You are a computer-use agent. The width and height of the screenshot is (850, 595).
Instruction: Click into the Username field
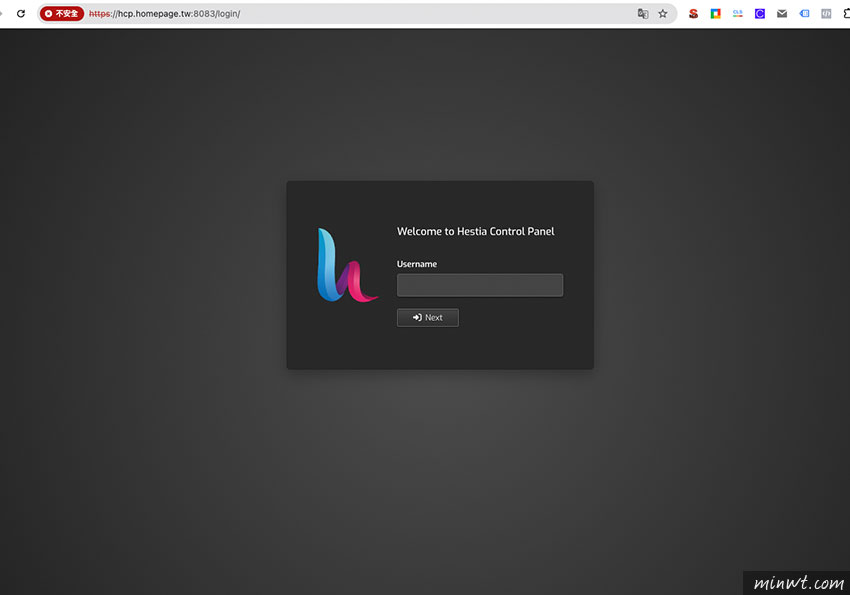tap(480, 285)
